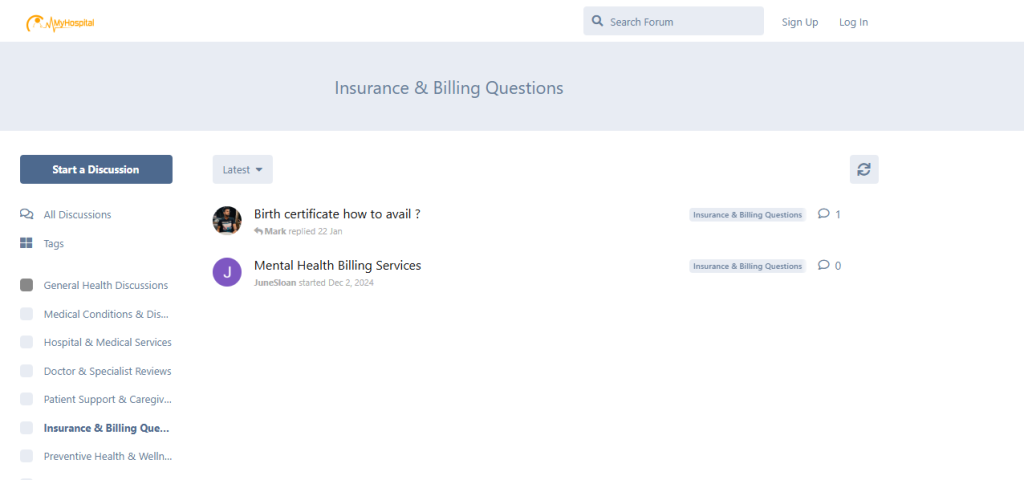Click the Preventive Health tag square icon
The image size is (1024, 480).
click(x=26, y=456)
